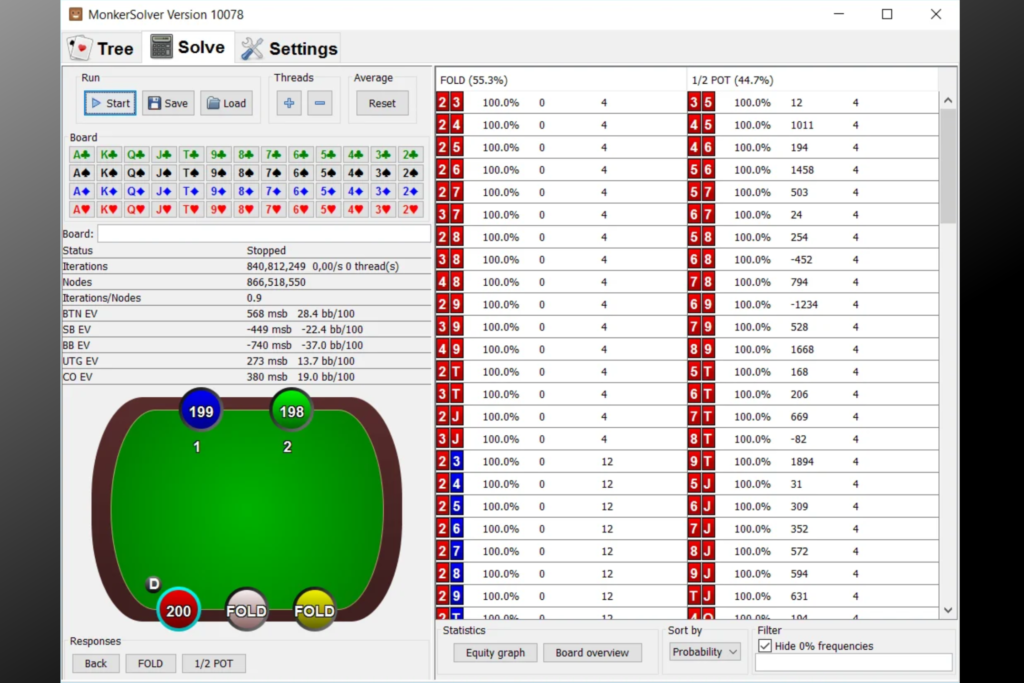This screenshot has width=1024, height=683.
Task: Select the 8 9 hand row with 1668
Action: pyautogui.click(x=813, y=349)
